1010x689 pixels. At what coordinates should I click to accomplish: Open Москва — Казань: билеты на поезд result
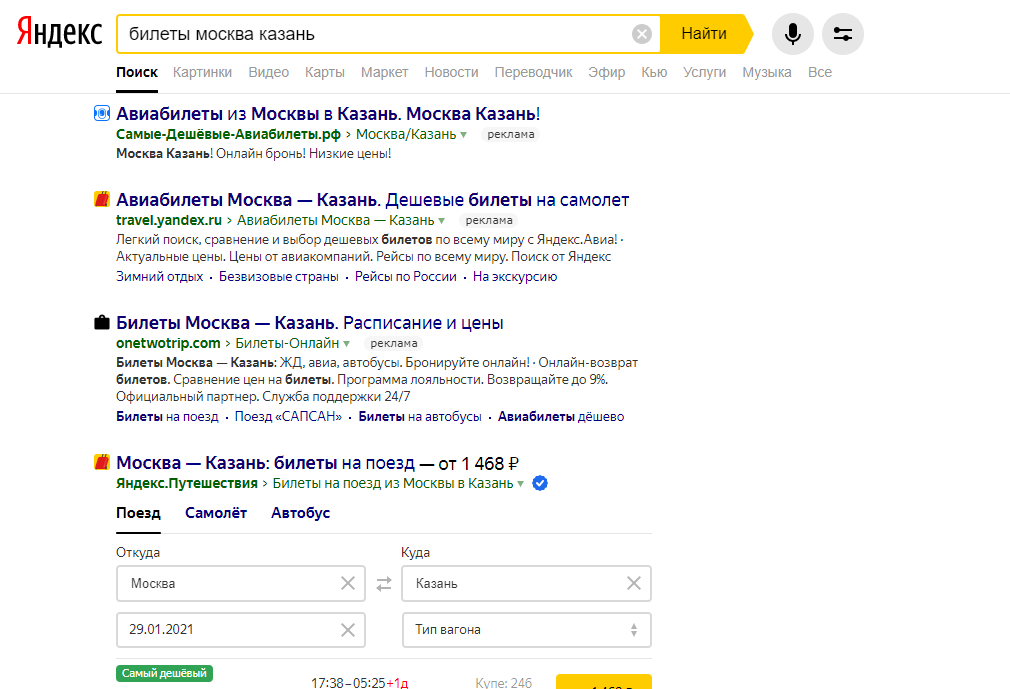[265, 463]
